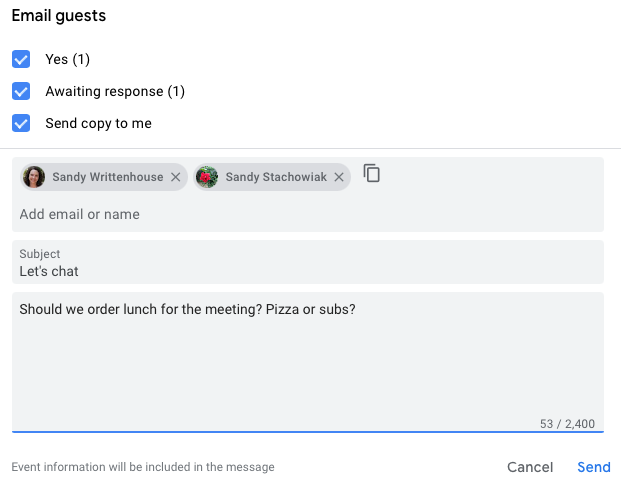The height and width of the screenshot is (488, 621).
Task: Click Sandy Writtenhouse's profile photo
Action: 34,177
